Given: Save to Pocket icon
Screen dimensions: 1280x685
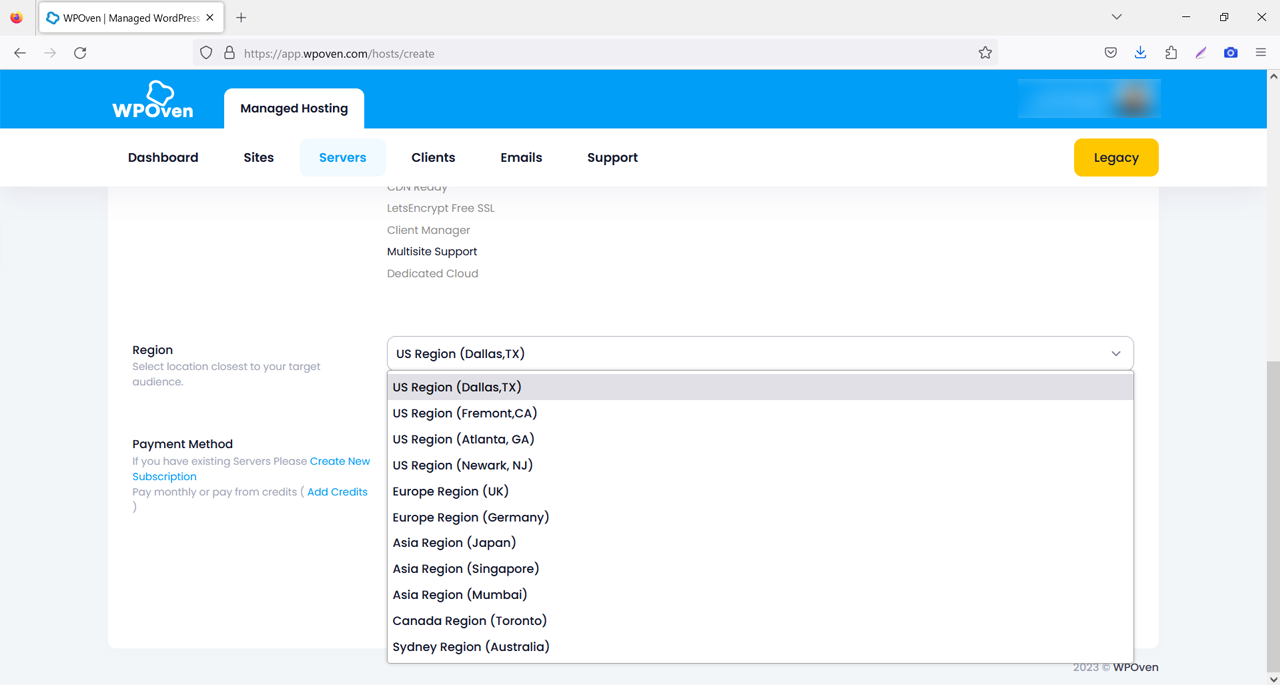Looking at the screenshot, I should click(1110, 53).
